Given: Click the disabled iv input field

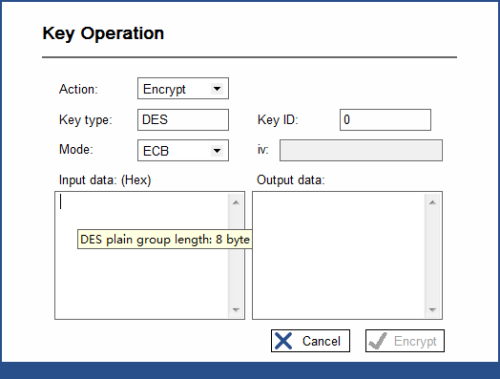Looking at the screenshot, I should tap(361, 150).
